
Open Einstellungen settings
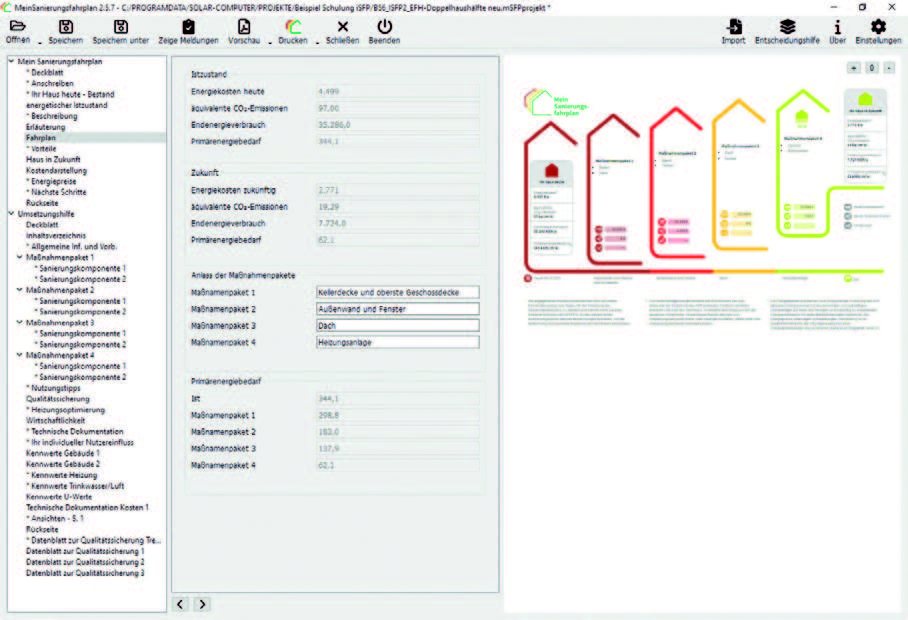878,27
